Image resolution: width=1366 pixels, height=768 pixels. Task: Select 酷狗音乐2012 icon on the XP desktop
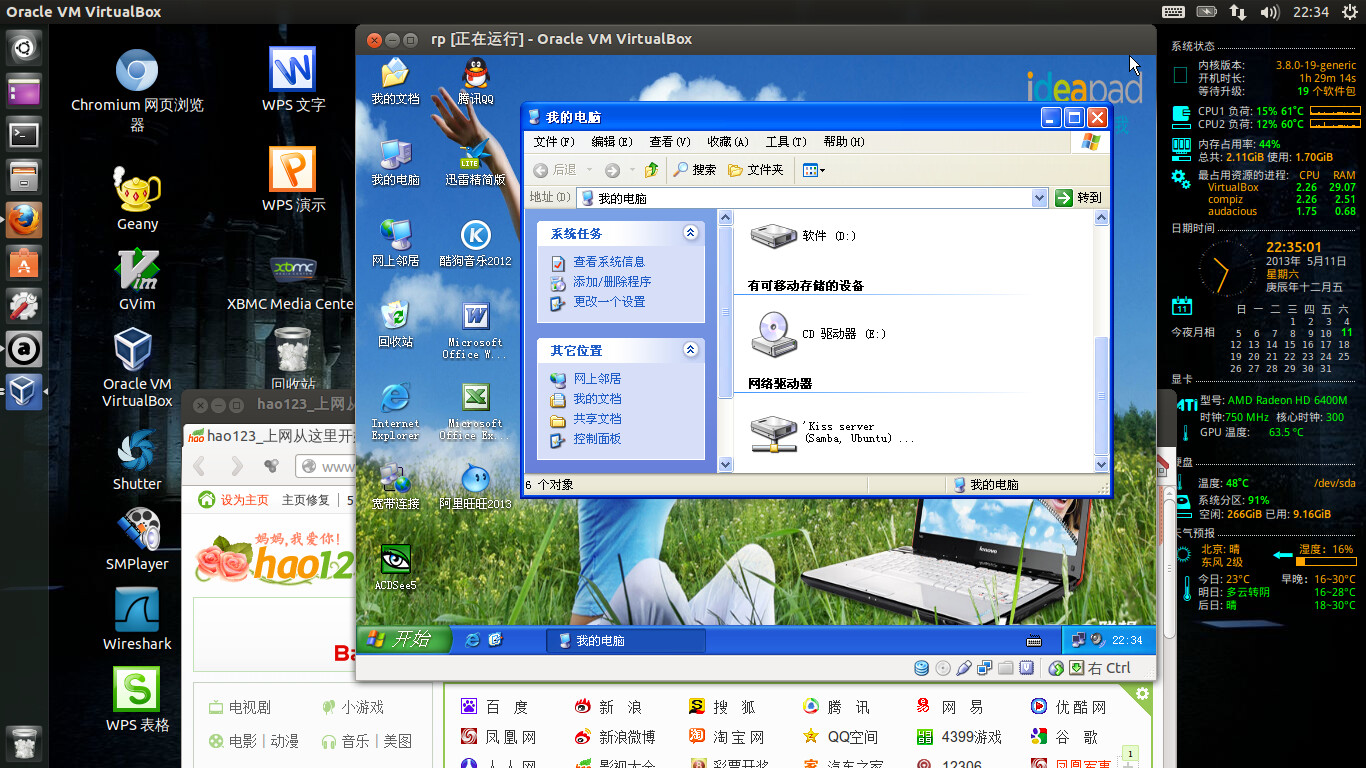[475, 243]
